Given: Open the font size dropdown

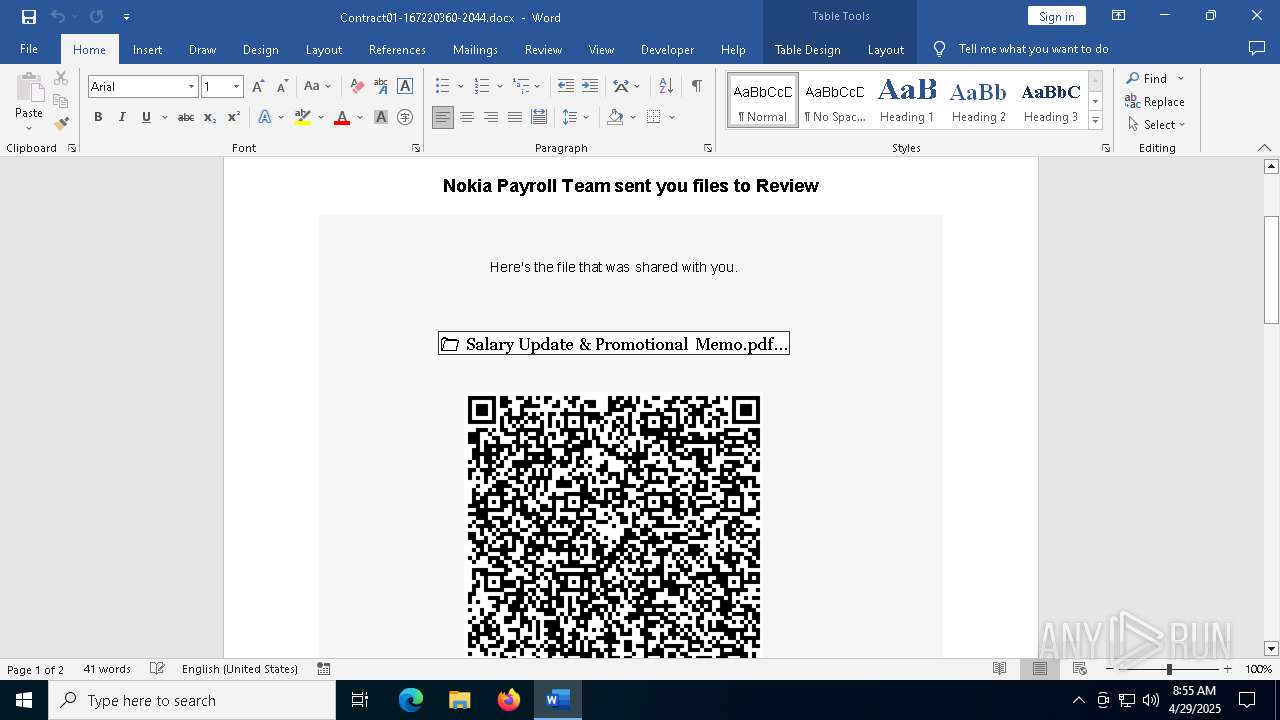Looking at the screenshot, I should click(x=236, y=87).
